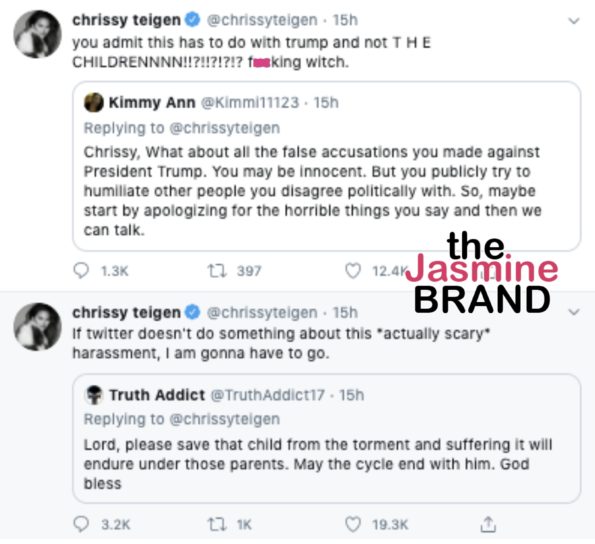Screen dimensions: 595x544
Task: Click @chrissyteigen in Kimmy Ann's reply line
Action: coord(225,128)
